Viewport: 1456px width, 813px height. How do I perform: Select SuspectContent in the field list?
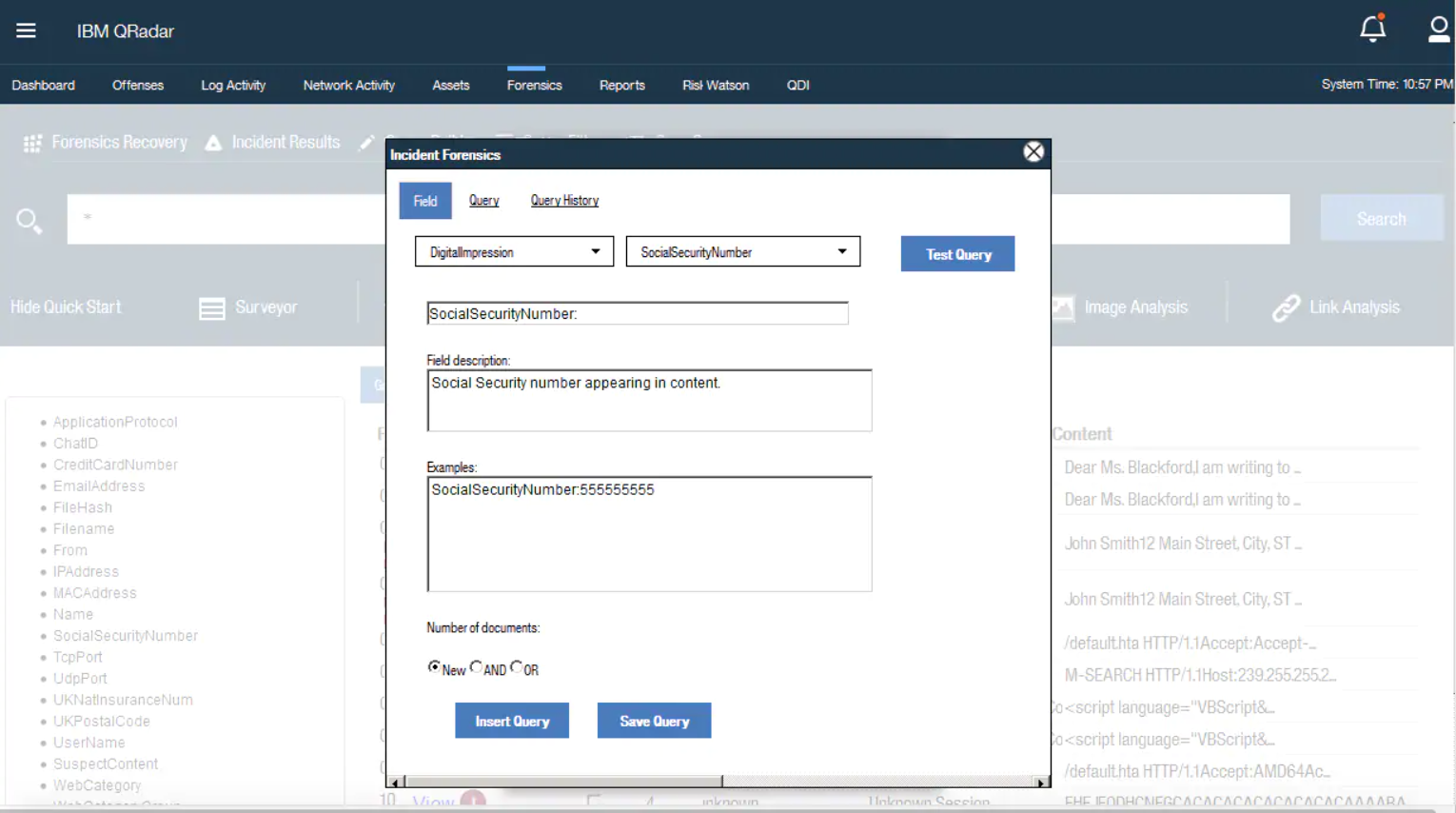(106, 764)
